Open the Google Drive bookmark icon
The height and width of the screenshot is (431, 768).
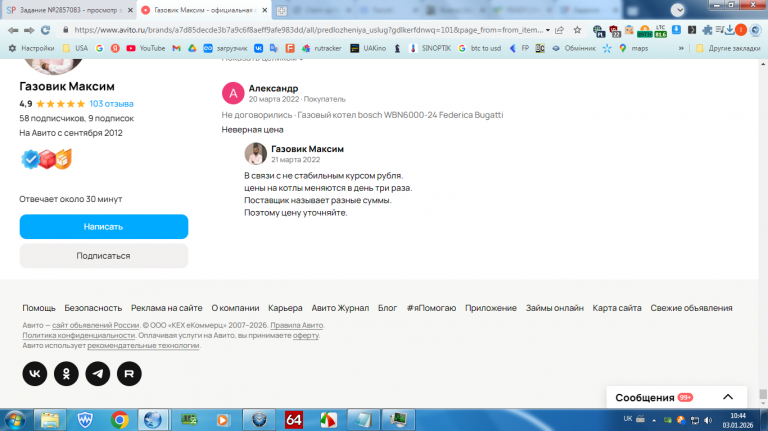192,48
